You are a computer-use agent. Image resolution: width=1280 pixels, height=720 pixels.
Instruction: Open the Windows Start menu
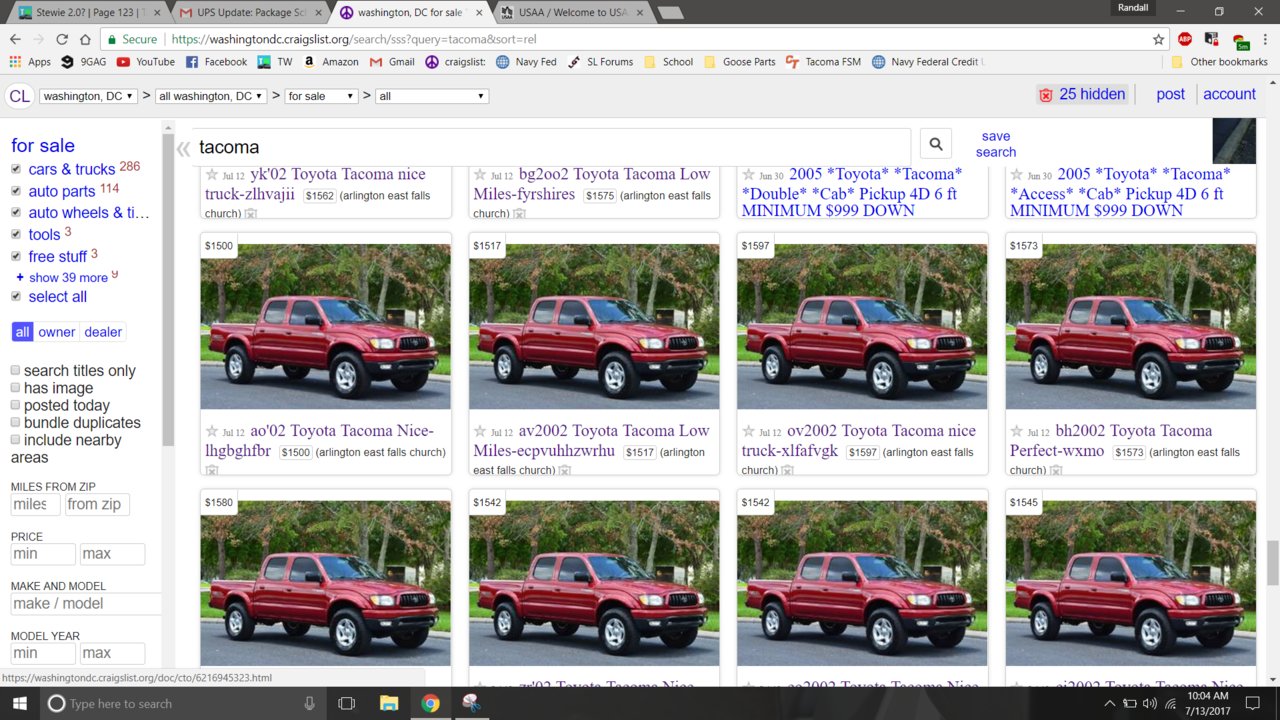18,703
